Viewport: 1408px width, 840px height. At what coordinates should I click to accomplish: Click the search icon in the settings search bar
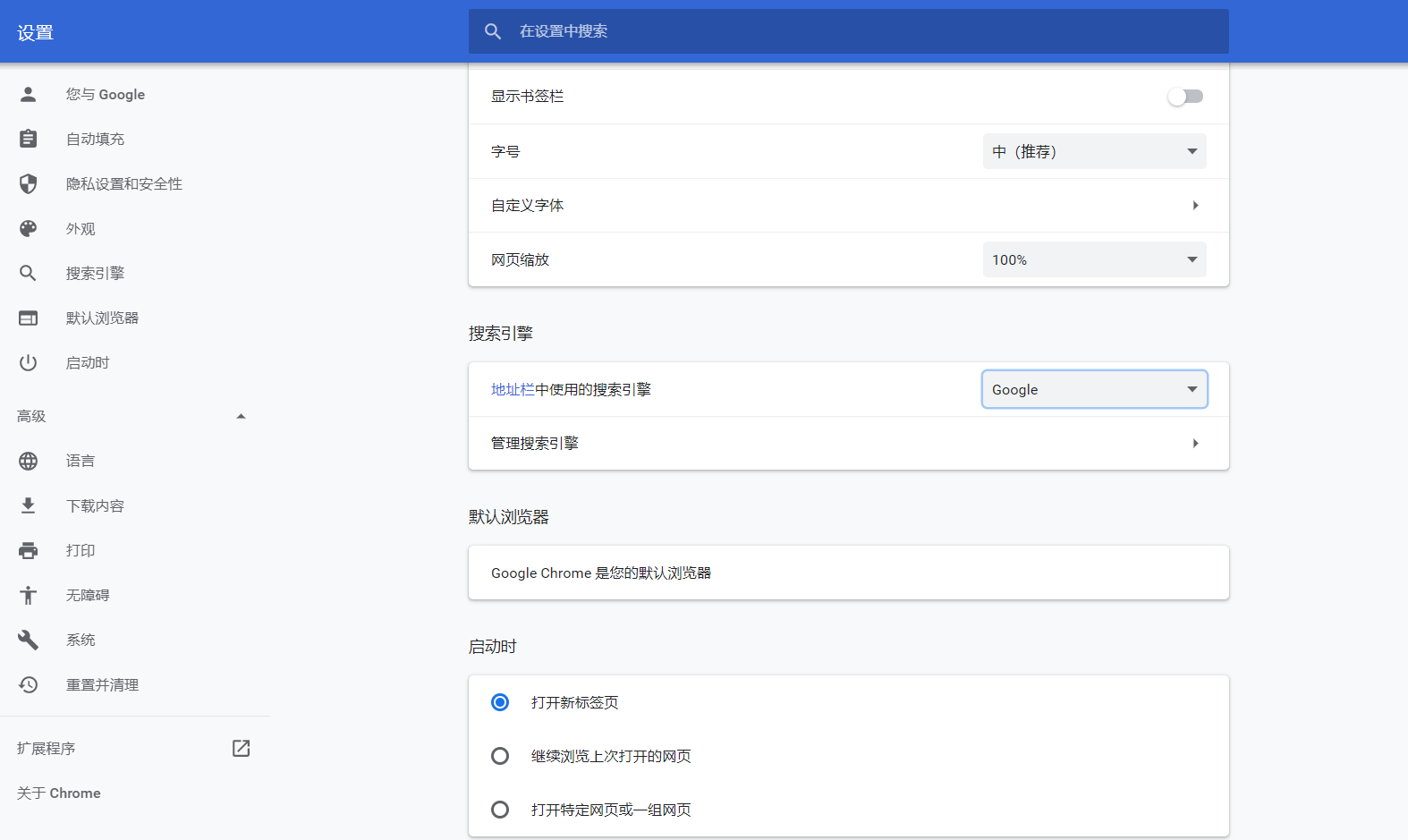[493, 31]
